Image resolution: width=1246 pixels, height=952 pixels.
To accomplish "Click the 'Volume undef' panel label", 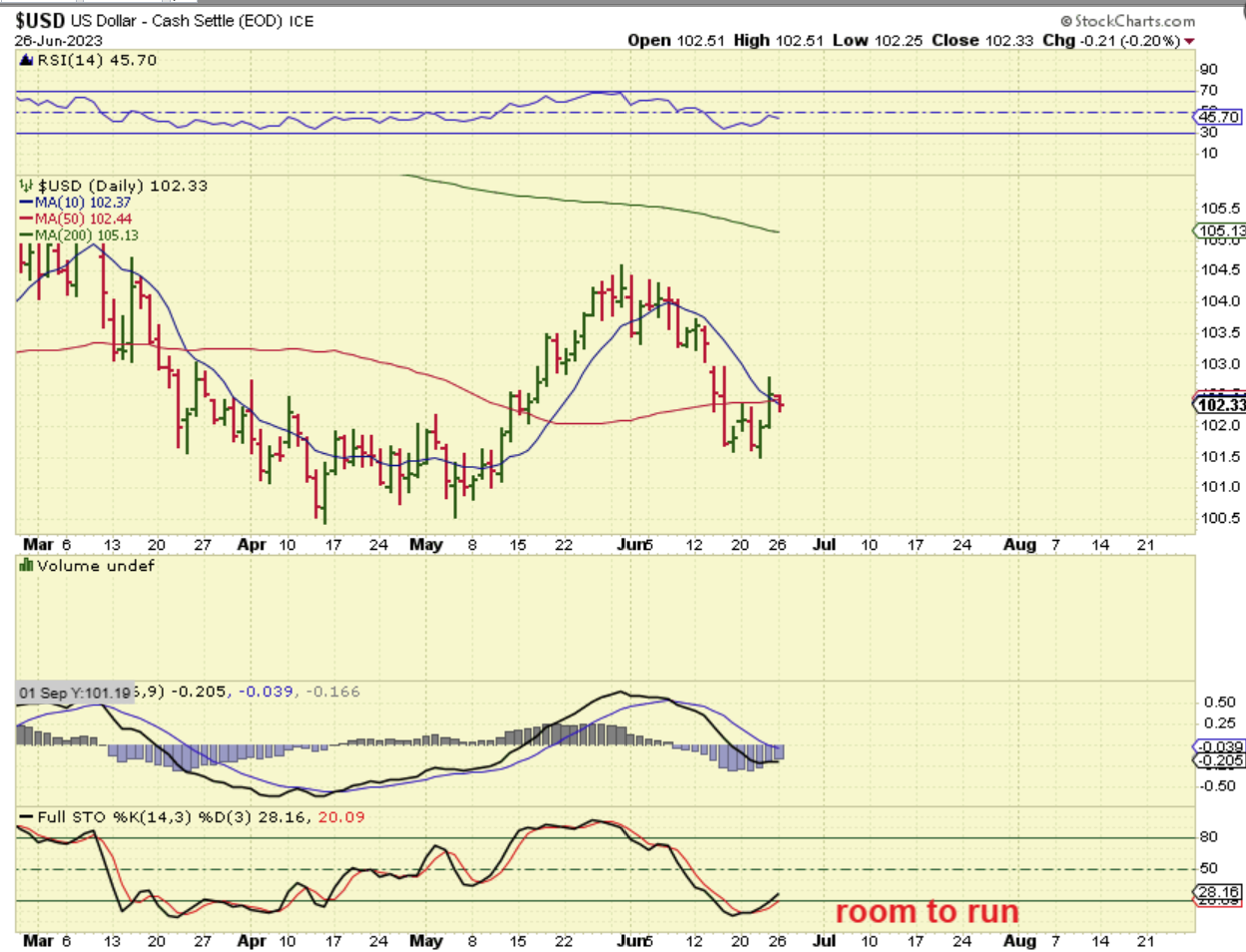I will [x=96, y=566].
